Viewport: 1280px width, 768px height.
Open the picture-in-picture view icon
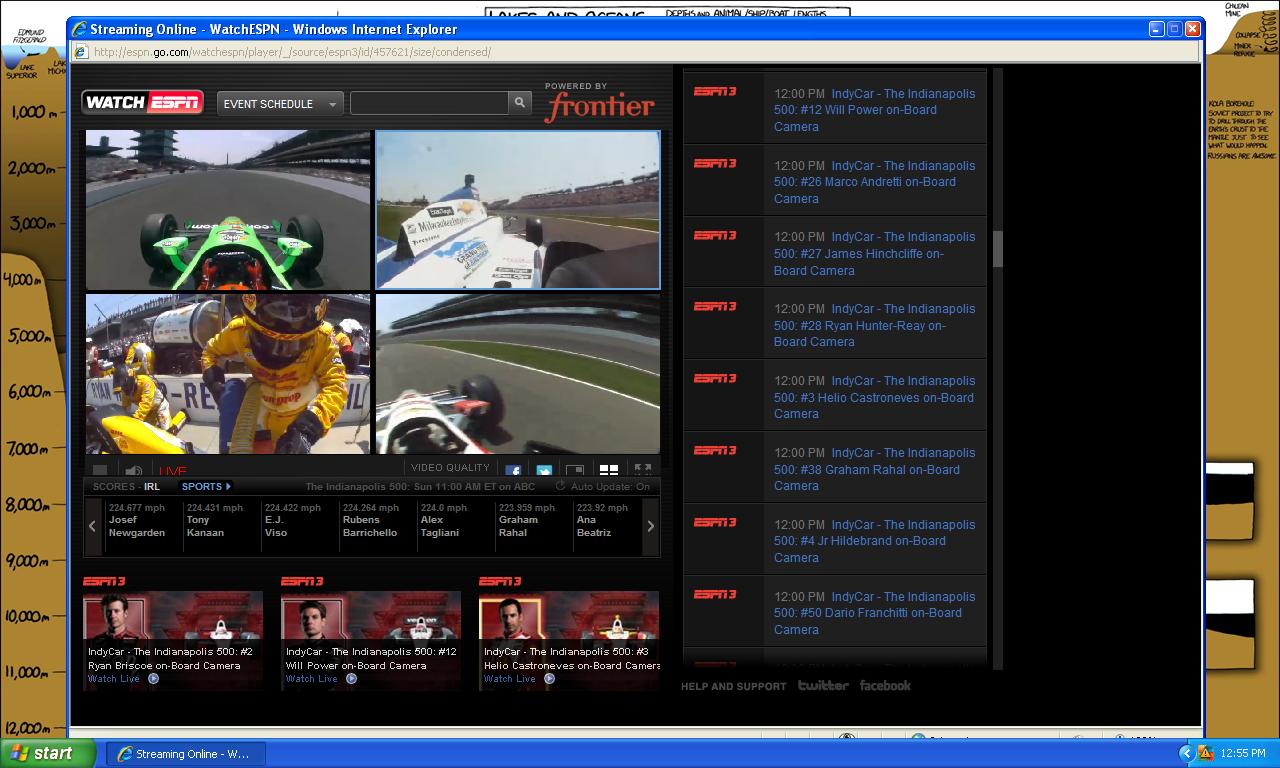coord(575,470)
